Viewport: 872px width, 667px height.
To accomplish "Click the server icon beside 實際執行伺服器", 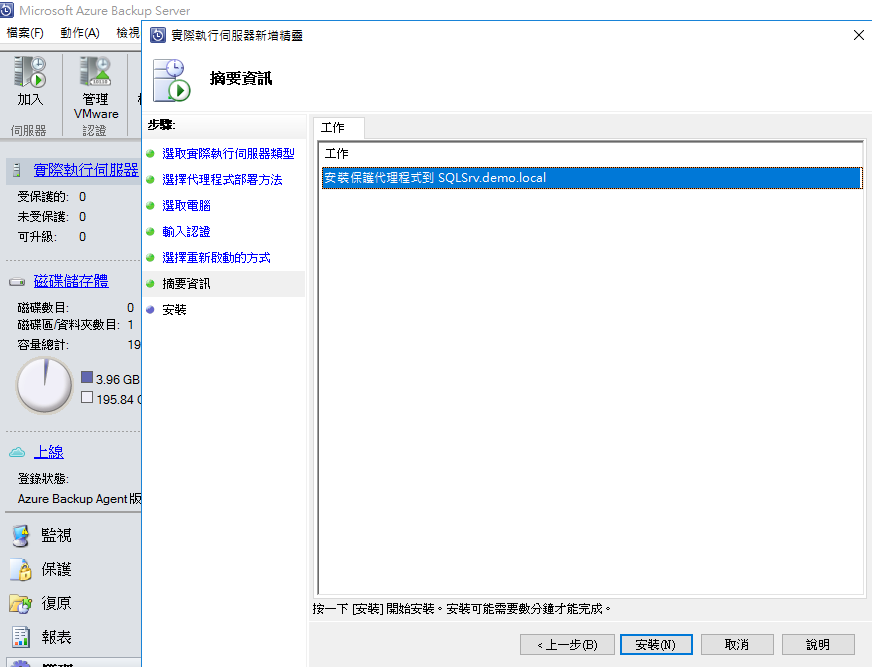I will [17, 170].
